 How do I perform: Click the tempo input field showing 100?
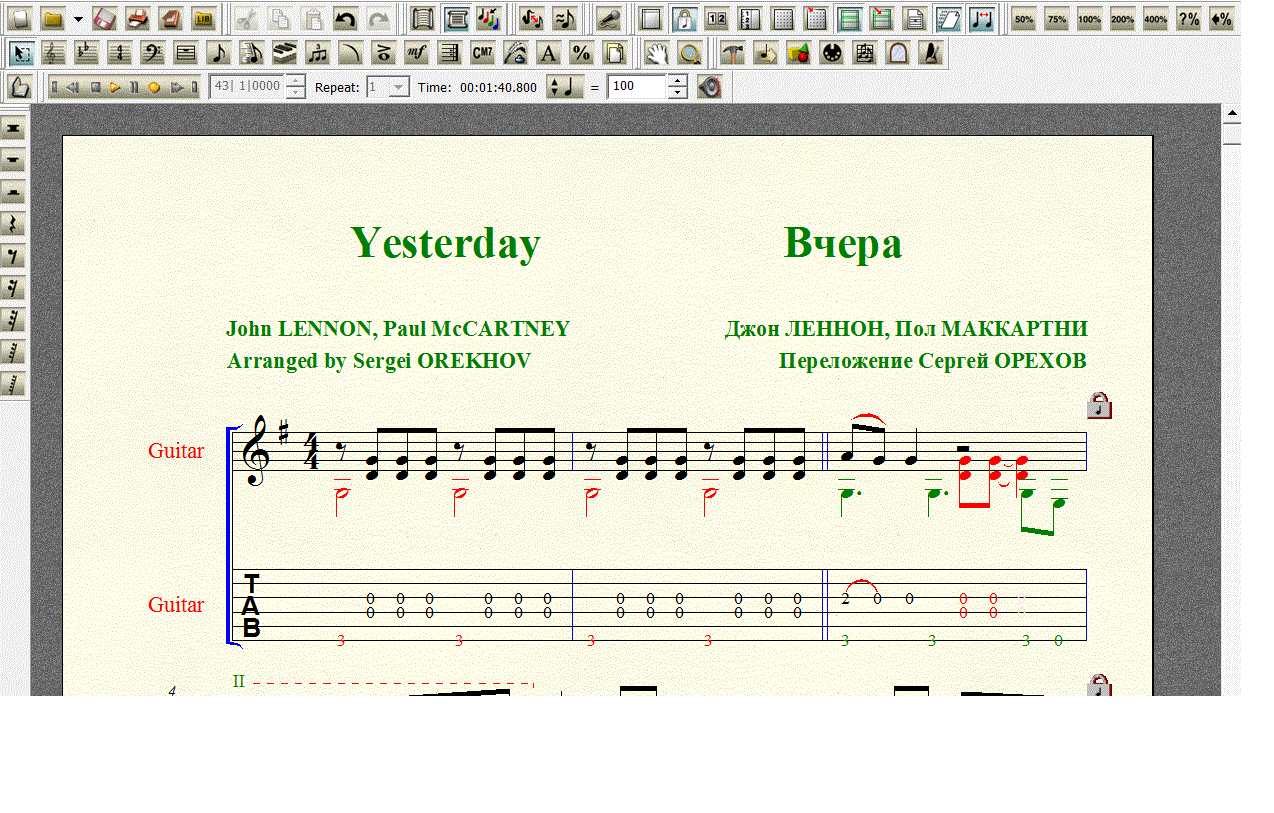[636, 87]
